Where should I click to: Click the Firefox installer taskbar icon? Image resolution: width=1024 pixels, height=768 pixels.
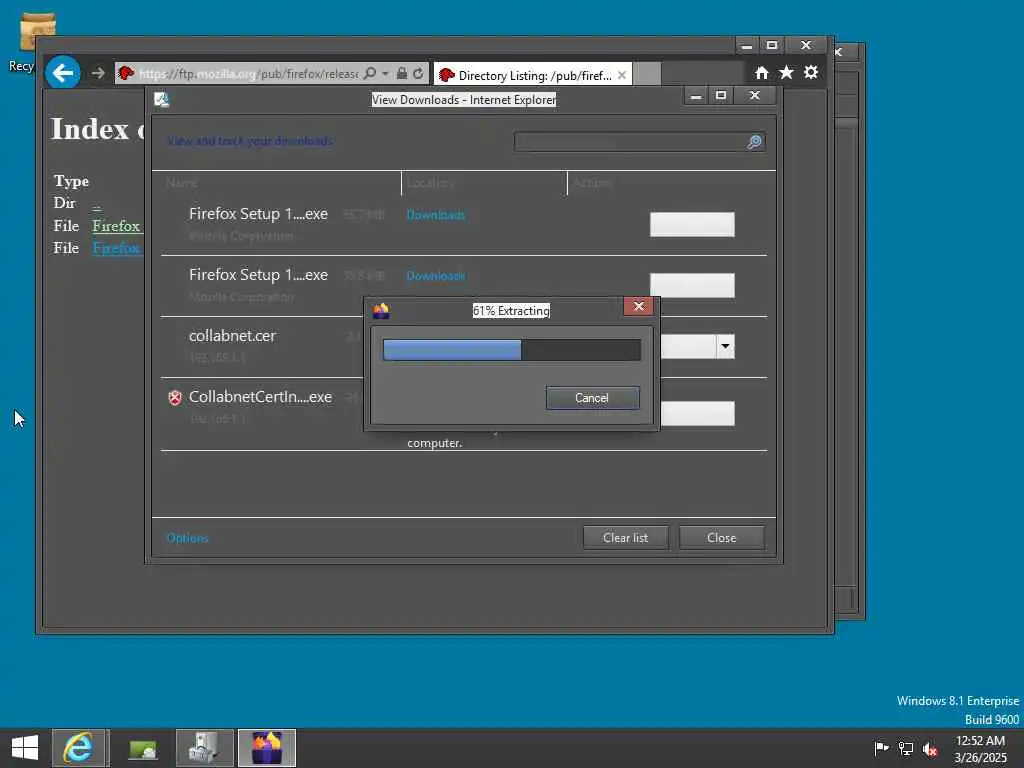tap(266, 748)
